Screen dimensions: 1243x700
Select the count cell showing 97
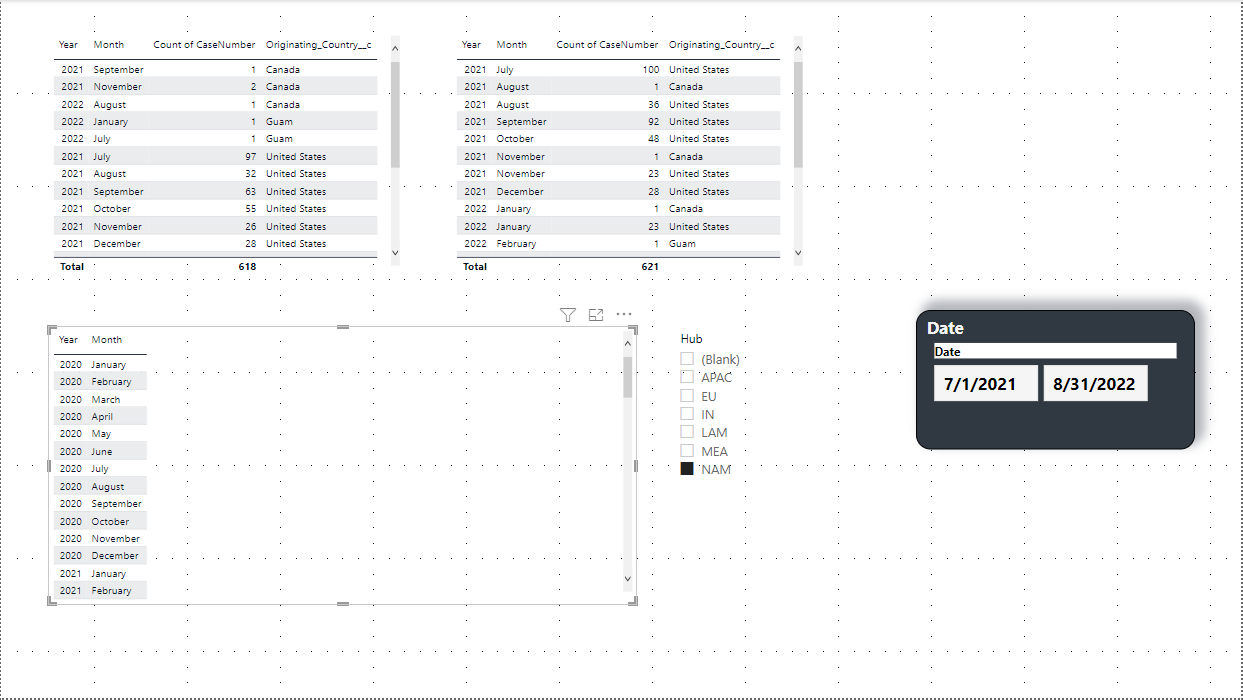(250, 157)
